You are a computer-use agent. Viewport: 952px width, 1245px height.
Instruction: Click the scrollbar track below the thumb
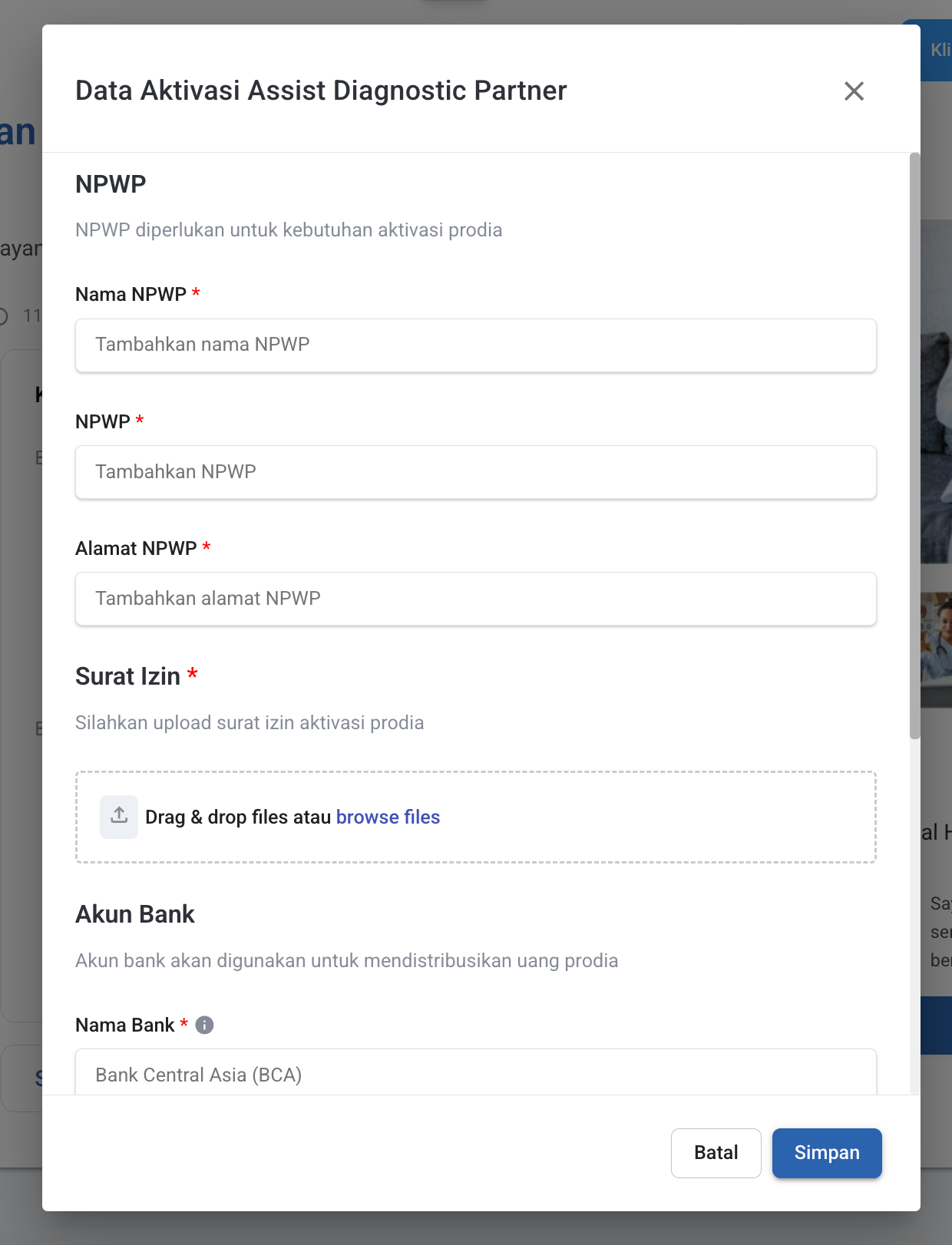[914, 921]
